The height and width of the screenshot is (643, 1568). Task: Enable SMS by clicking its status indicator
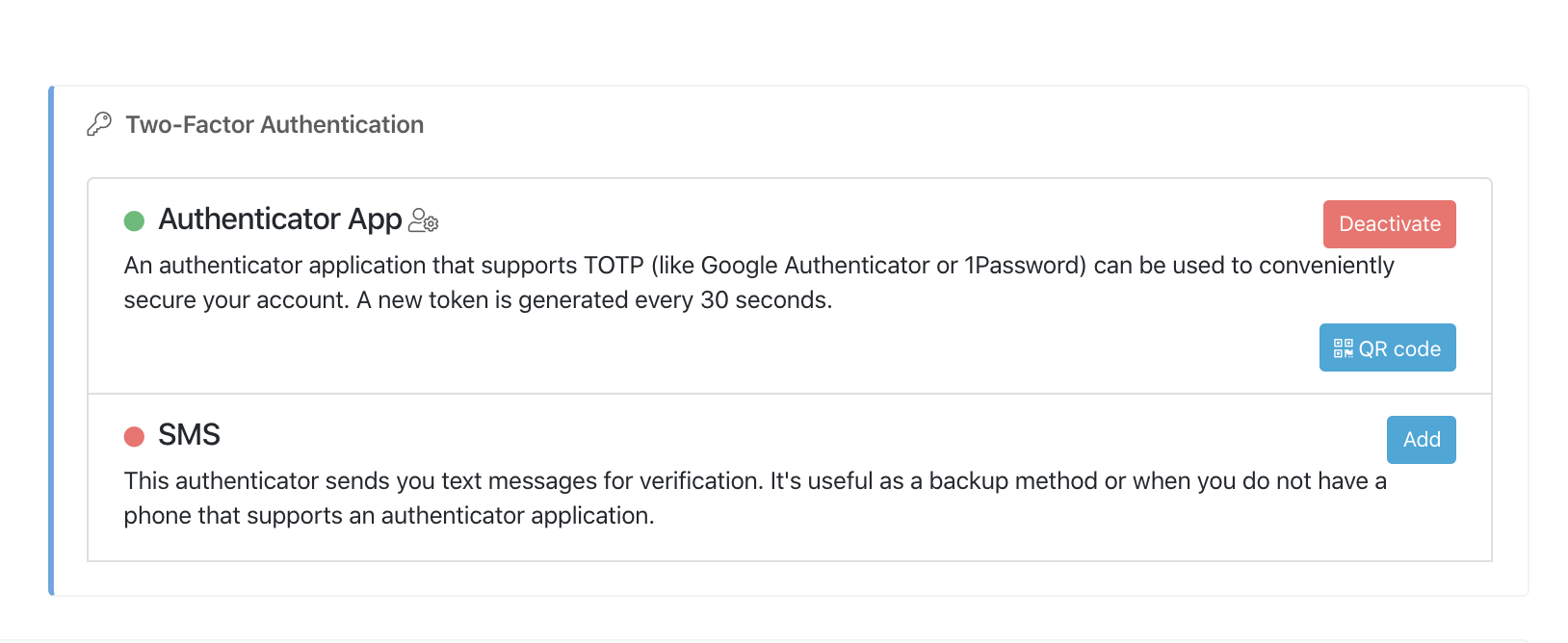coord(134,436)
